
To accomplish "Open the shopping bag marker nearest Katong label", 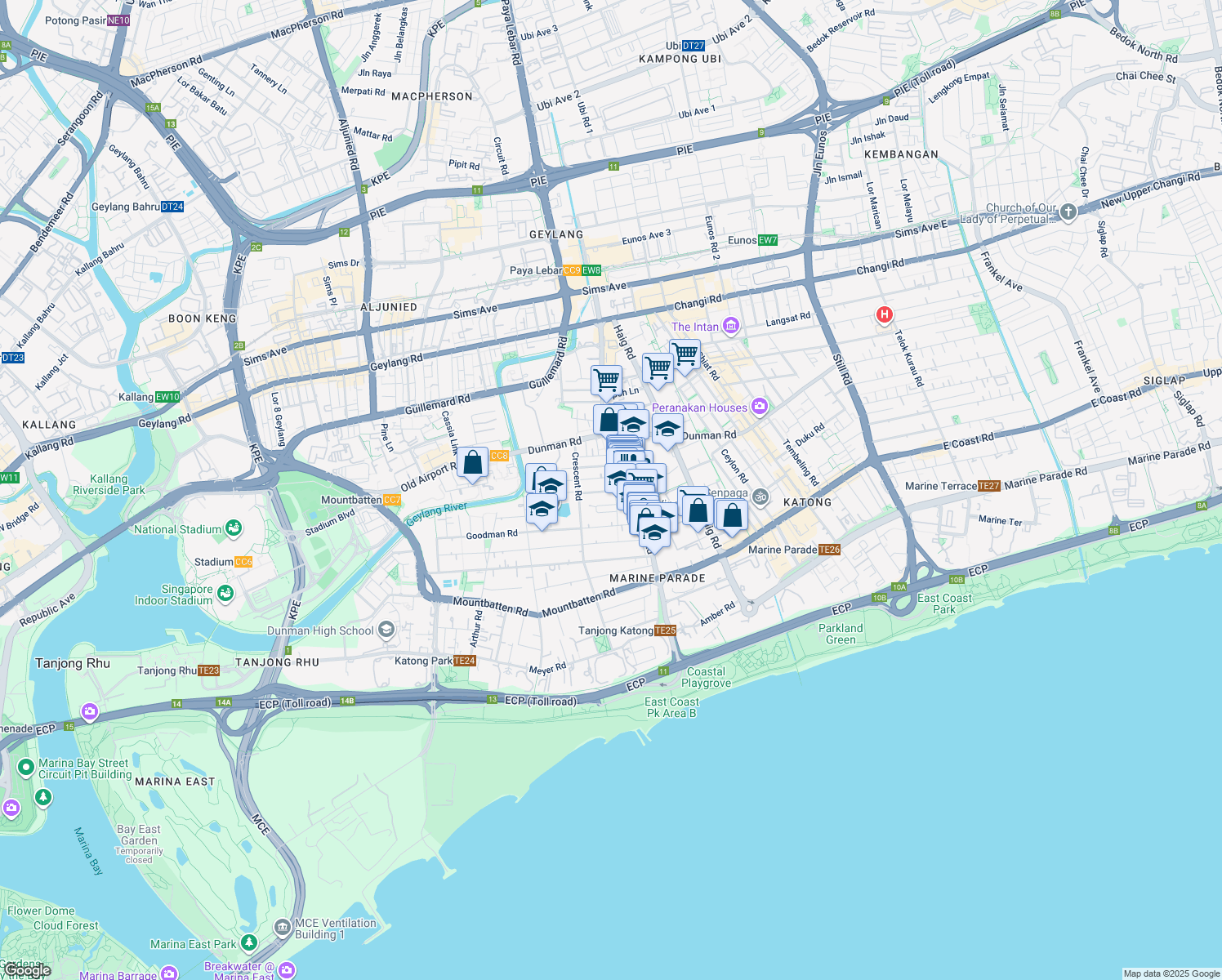I will (732, 515).
